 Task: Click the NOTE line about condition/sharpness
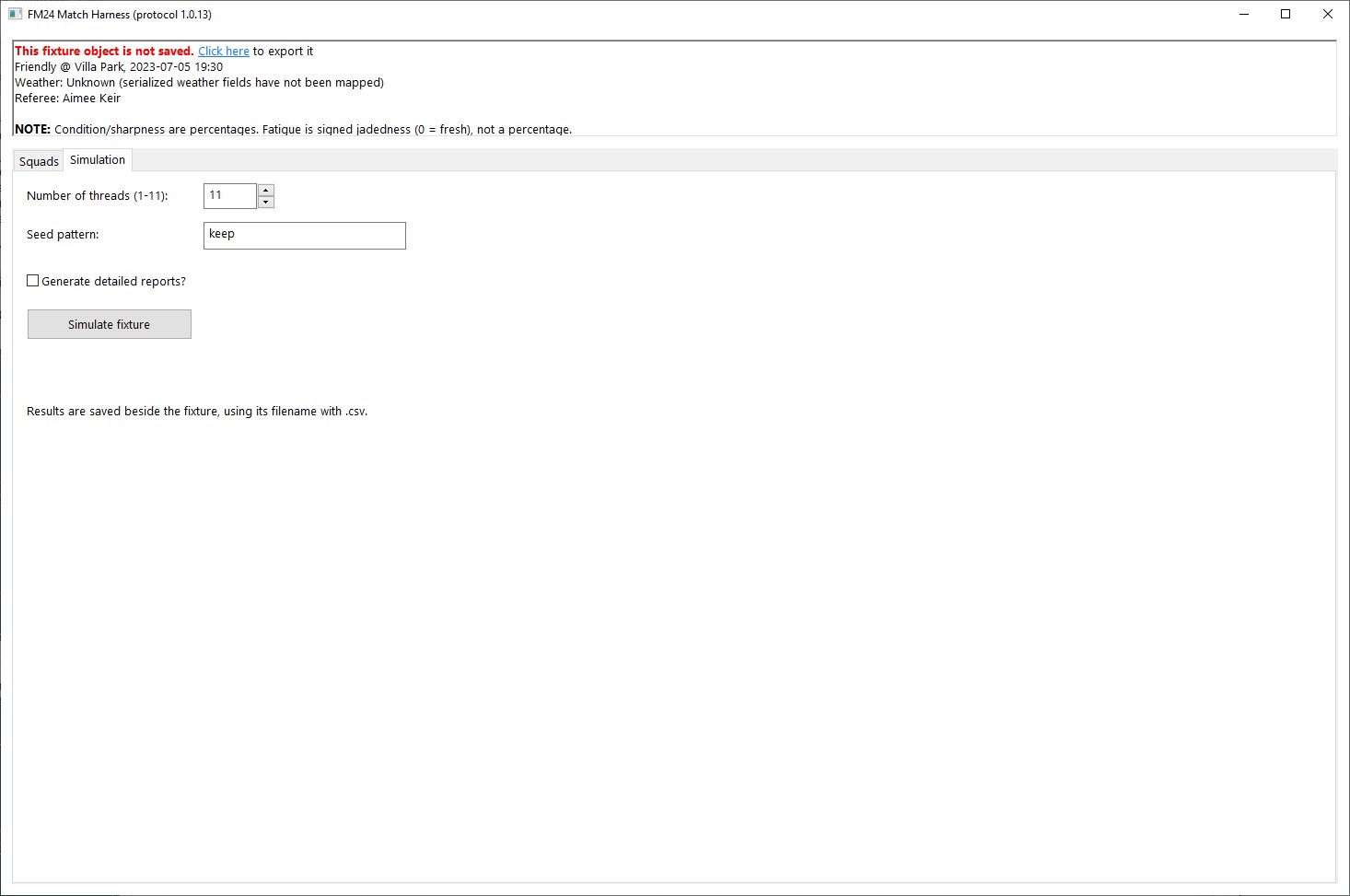(x=293, y=130)
